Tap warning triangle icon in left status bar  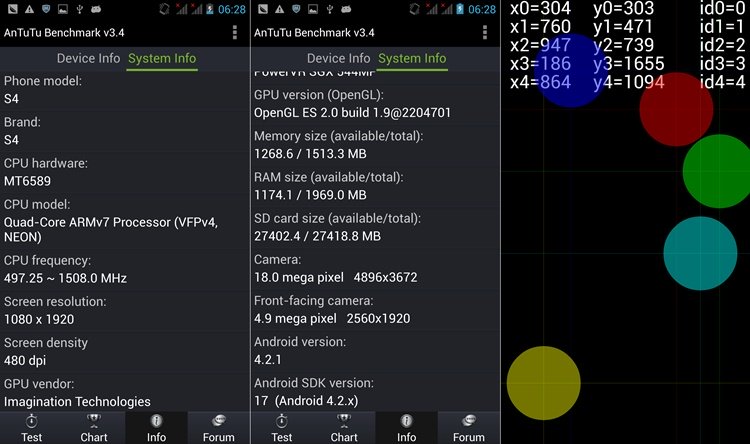coord(30,9)
